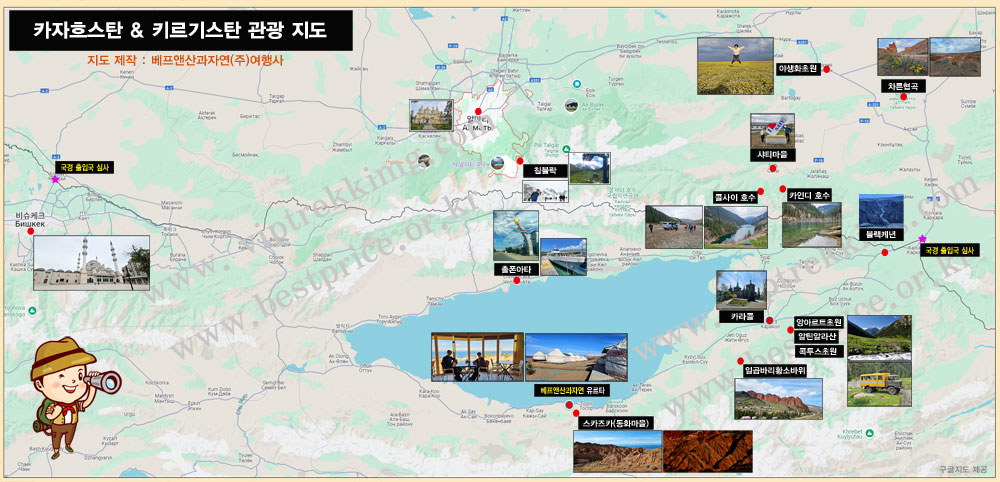Click the 촐폰아타 label
This screenshot has width=1000, height=482.
click(517, 270)
